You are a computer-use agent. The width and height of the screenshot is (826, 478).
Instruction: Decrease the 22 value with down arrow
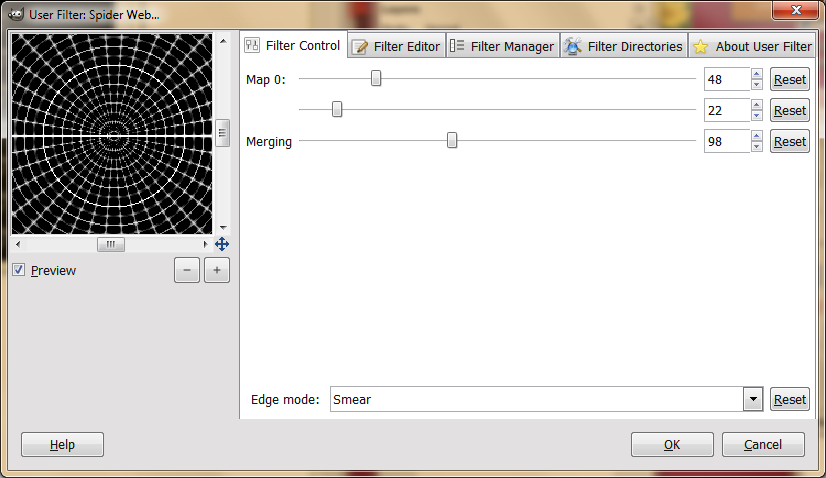757,115
